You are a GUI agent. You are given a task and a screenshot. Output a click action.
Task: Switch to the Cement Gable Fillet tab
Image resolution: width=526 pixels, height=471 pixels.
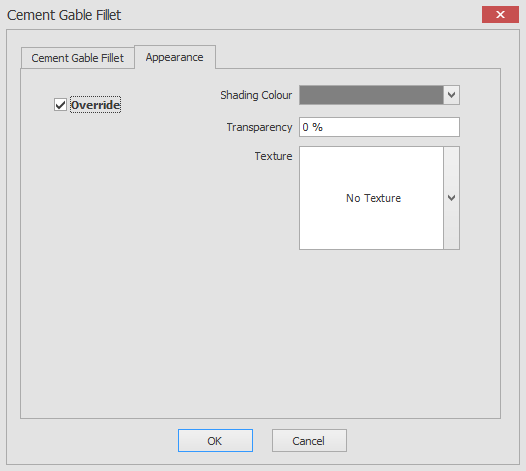coord(78,58)
